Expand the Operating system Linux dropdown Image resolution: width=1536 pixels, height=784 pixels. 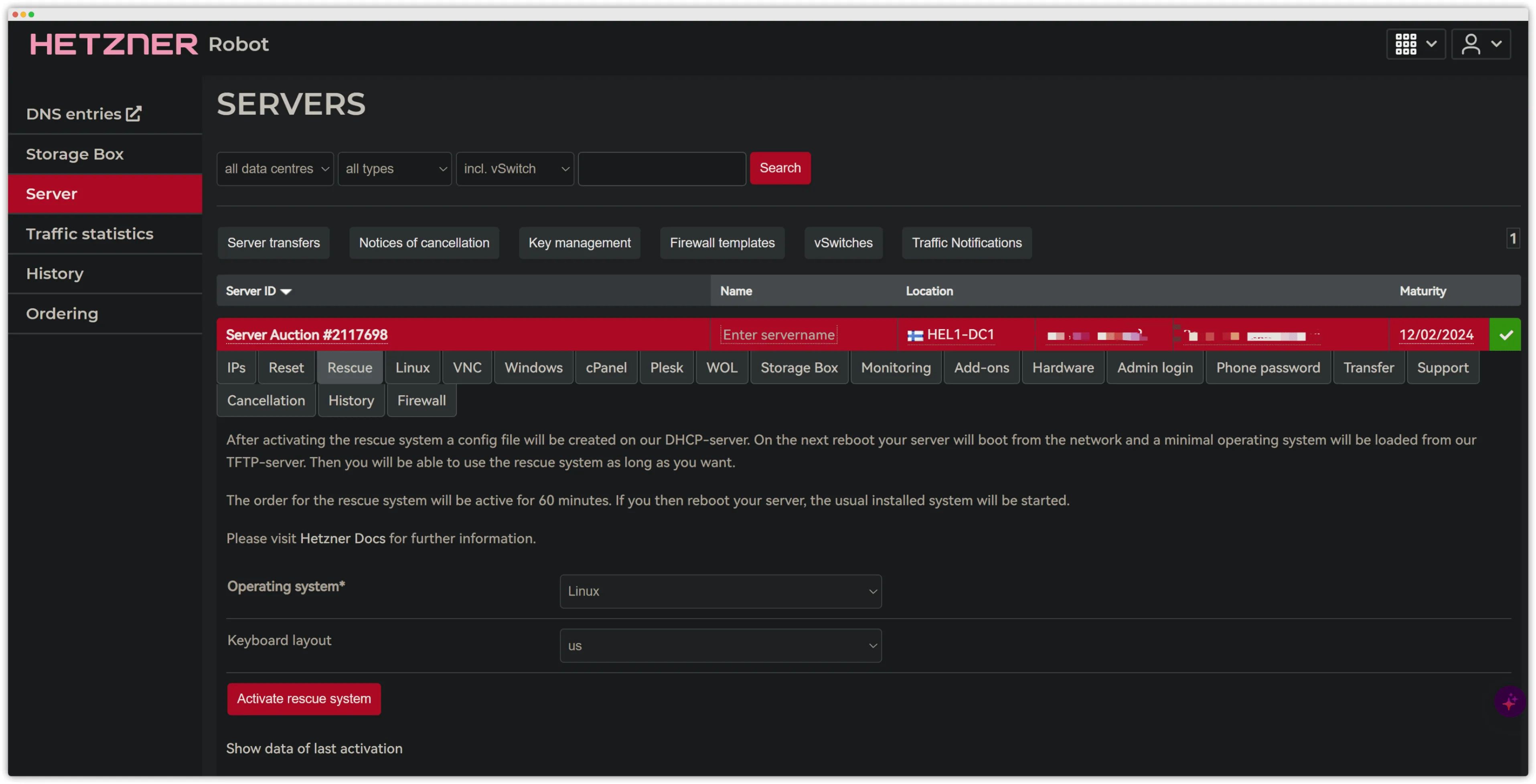tap(720, 591)
